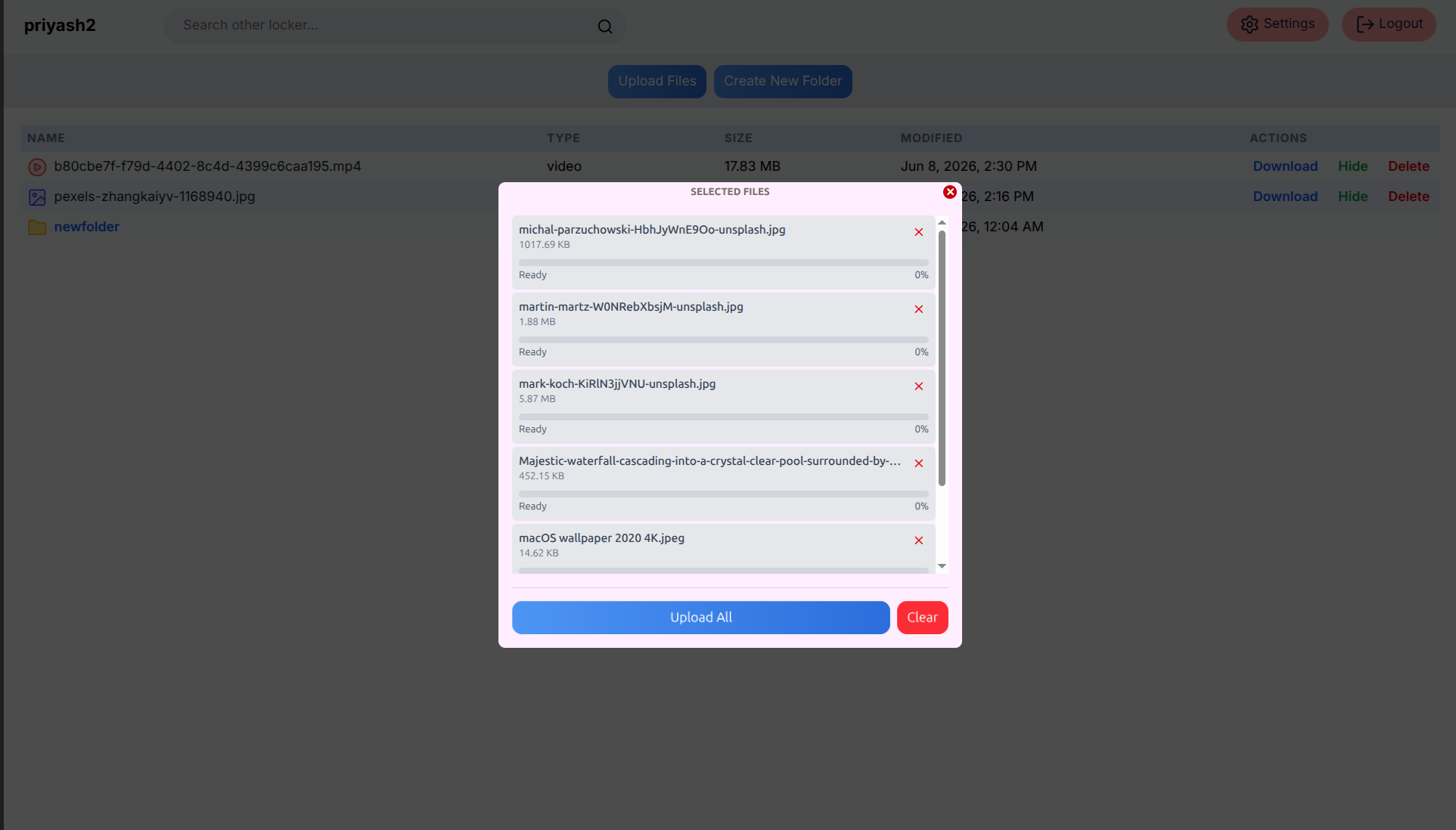Click michal-parzuchowski-HbhJyWnE9Oo-unsplash.jpg file name
Screen dimensions: 1456x830
pyautogui.click(x=652, y=230)
